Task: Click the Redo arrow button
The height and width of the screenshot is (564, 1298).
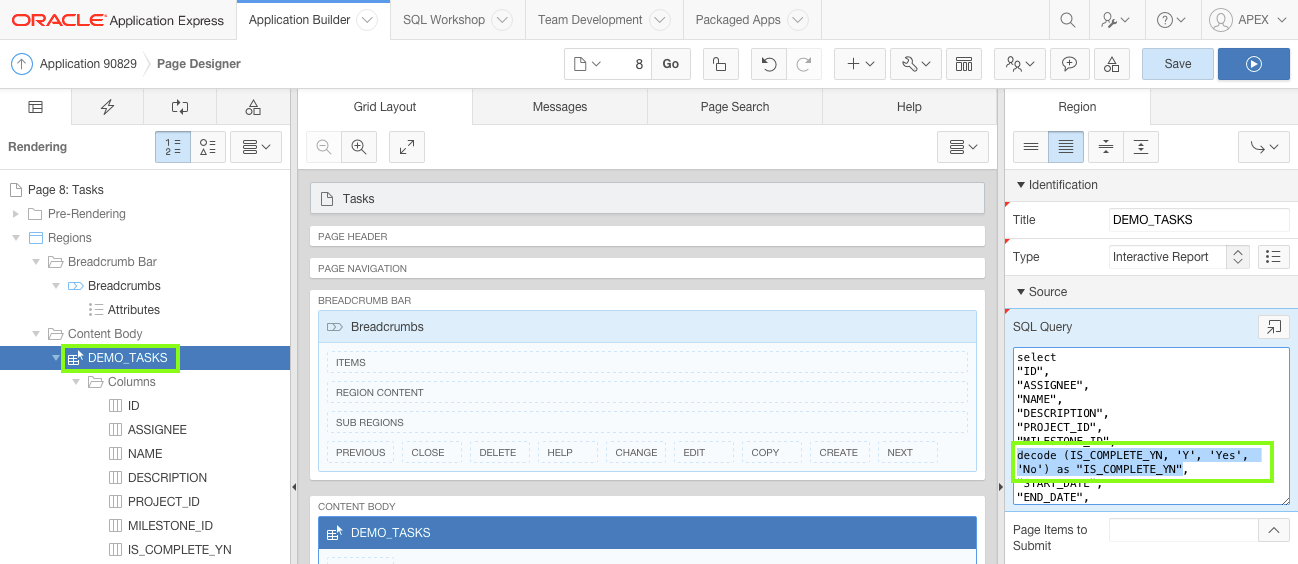Action: (803, 64)
